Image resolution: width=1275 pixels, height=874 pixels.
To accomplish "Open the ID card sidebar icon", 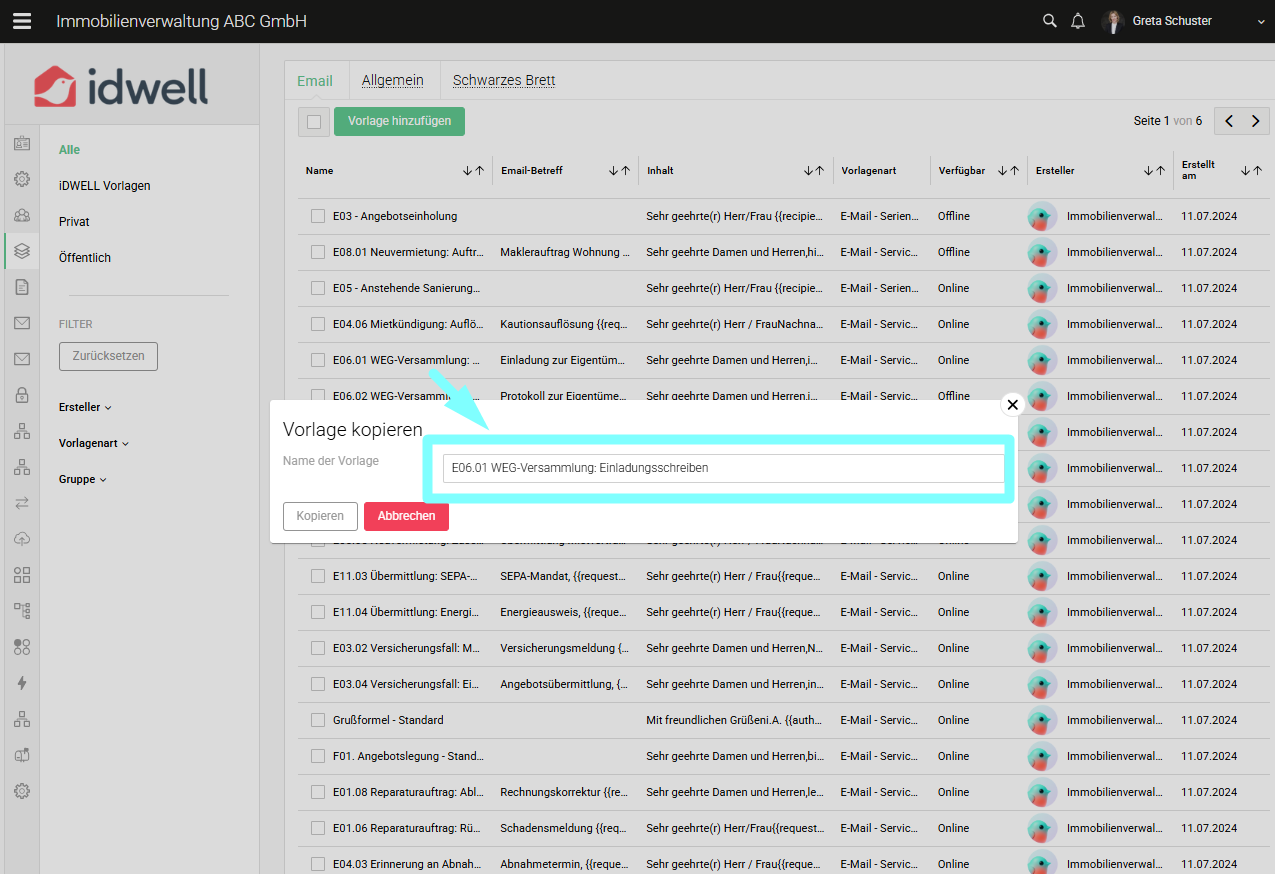I will (x=21, y=143).
